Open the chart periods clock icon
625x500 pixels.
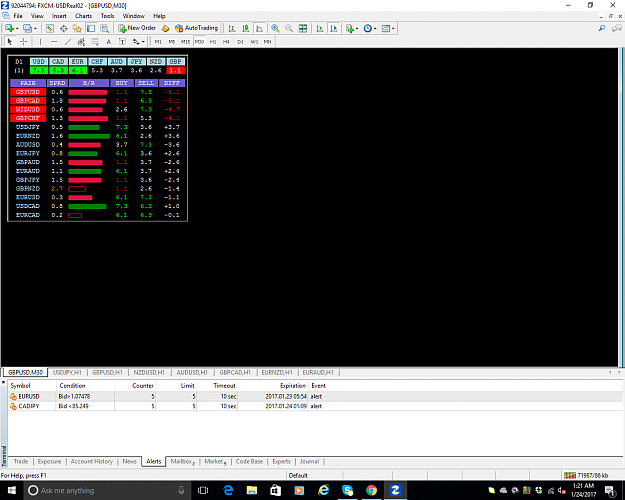pos(368,28)
